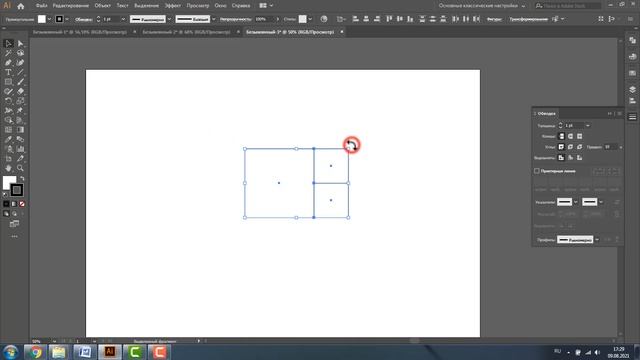The image size is (640, 360).
Task: Align stroke to outside option
Action: click(580, 158)
